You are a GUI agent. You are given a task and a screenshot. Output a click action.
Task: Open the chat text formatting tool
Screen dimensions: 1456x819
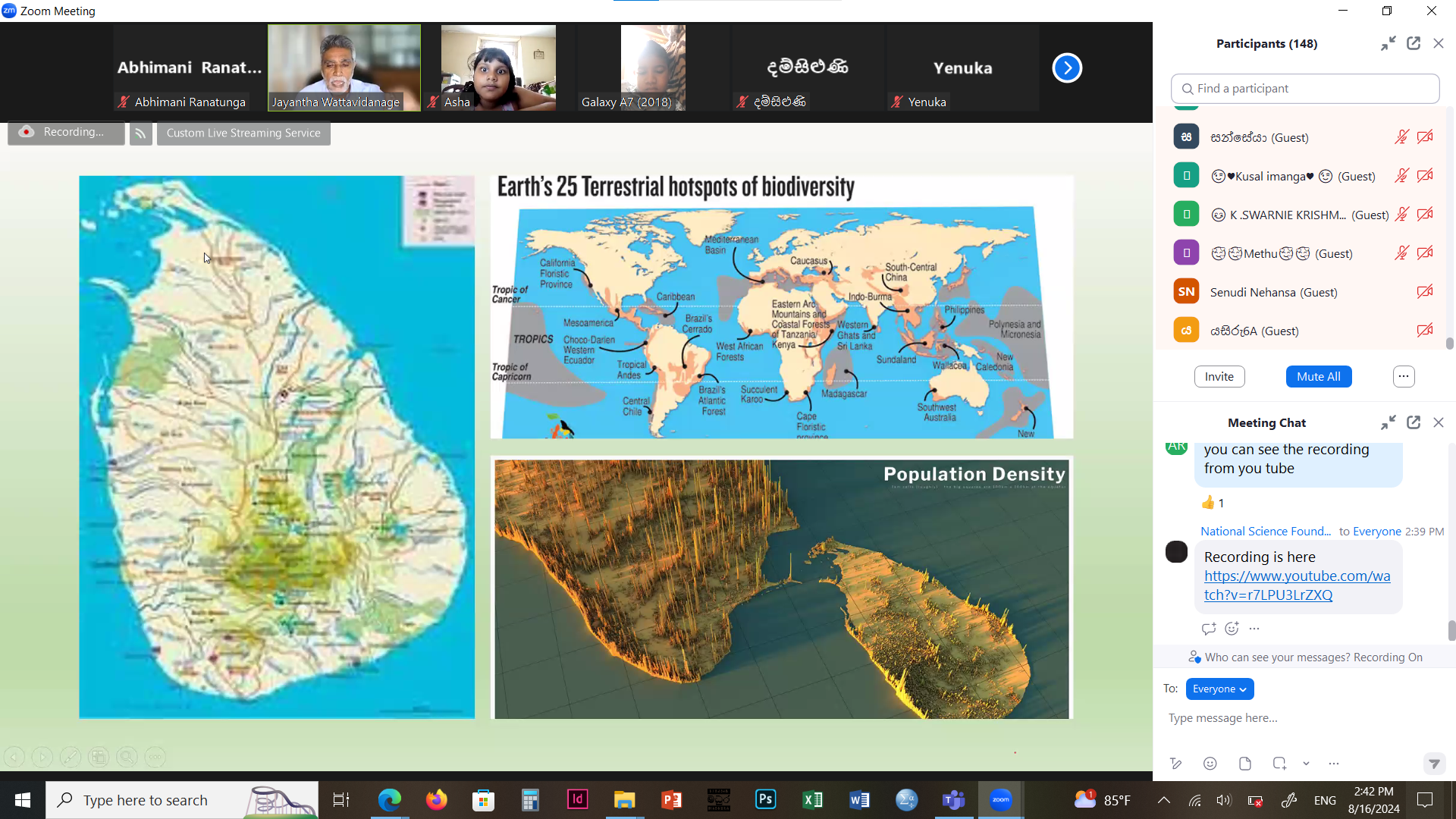(1175, 764)
